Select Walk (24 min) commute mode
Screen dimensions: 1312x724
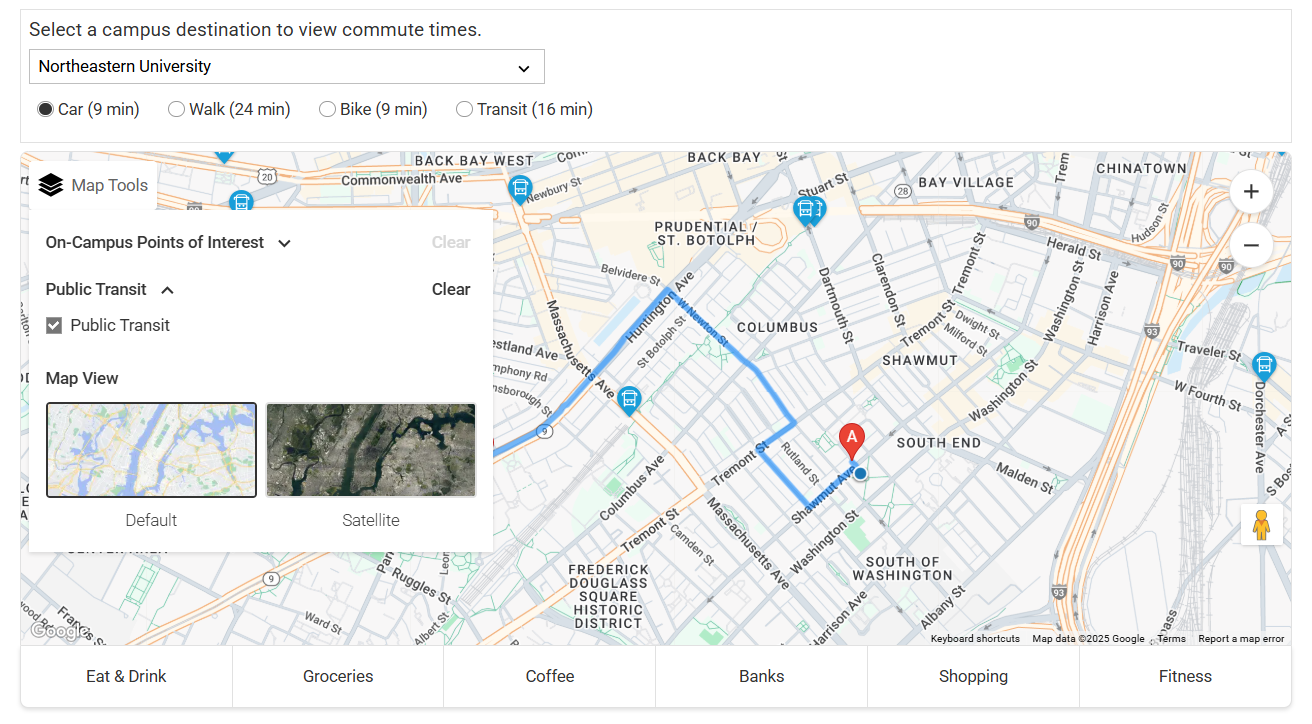(176, 109)
